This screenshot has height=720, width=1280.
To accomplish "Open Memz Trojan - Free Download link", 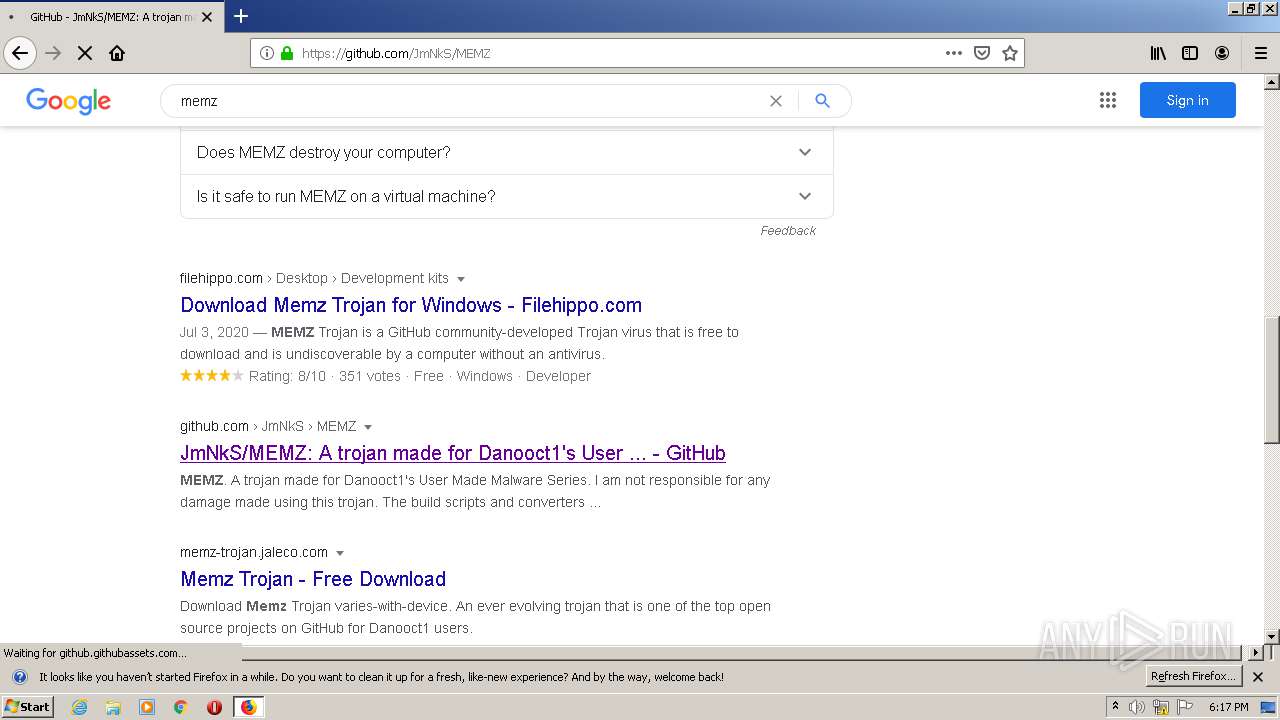I will point(313,579).
